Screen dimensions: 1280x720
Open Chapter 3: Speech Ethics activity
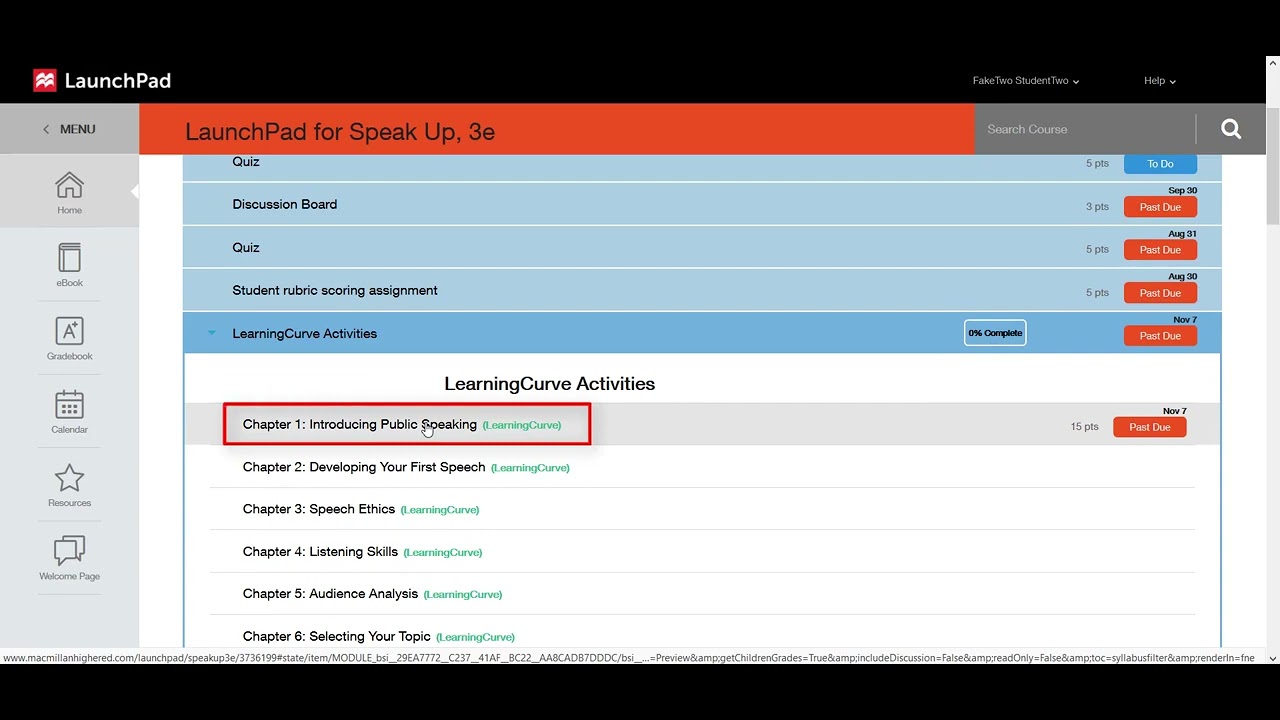(x=318, y=510)
